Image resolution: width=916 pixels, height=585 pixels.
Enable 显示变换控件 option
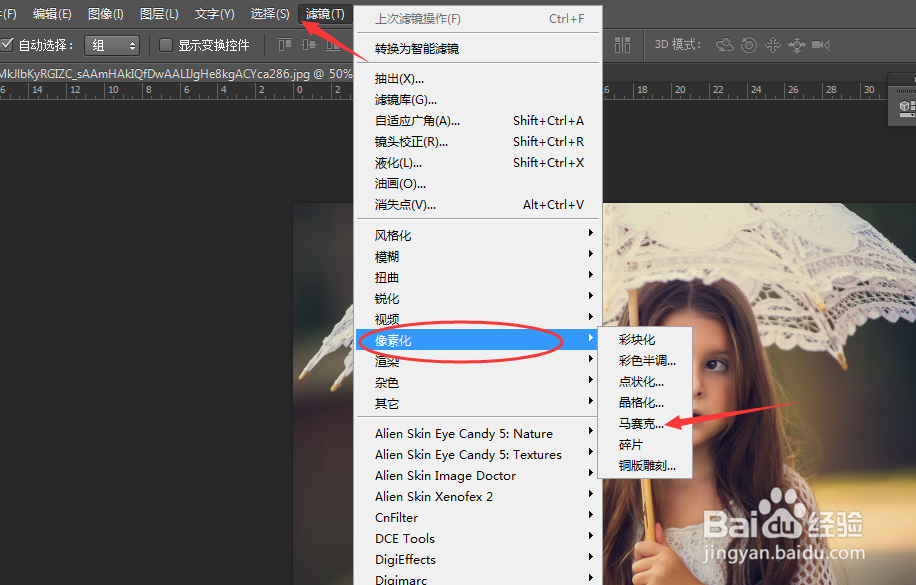point(166,44)
